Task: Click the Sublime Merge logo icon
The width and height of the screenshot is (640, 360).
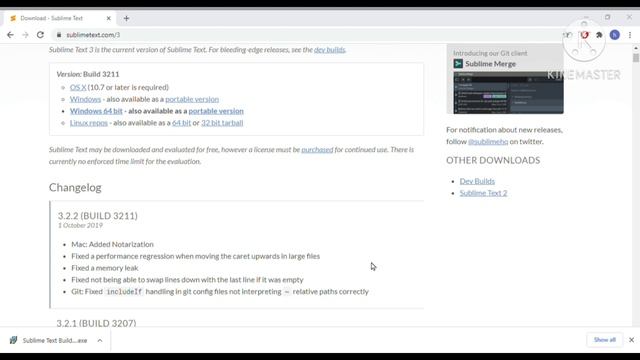Action: click(x=458, y=64)
